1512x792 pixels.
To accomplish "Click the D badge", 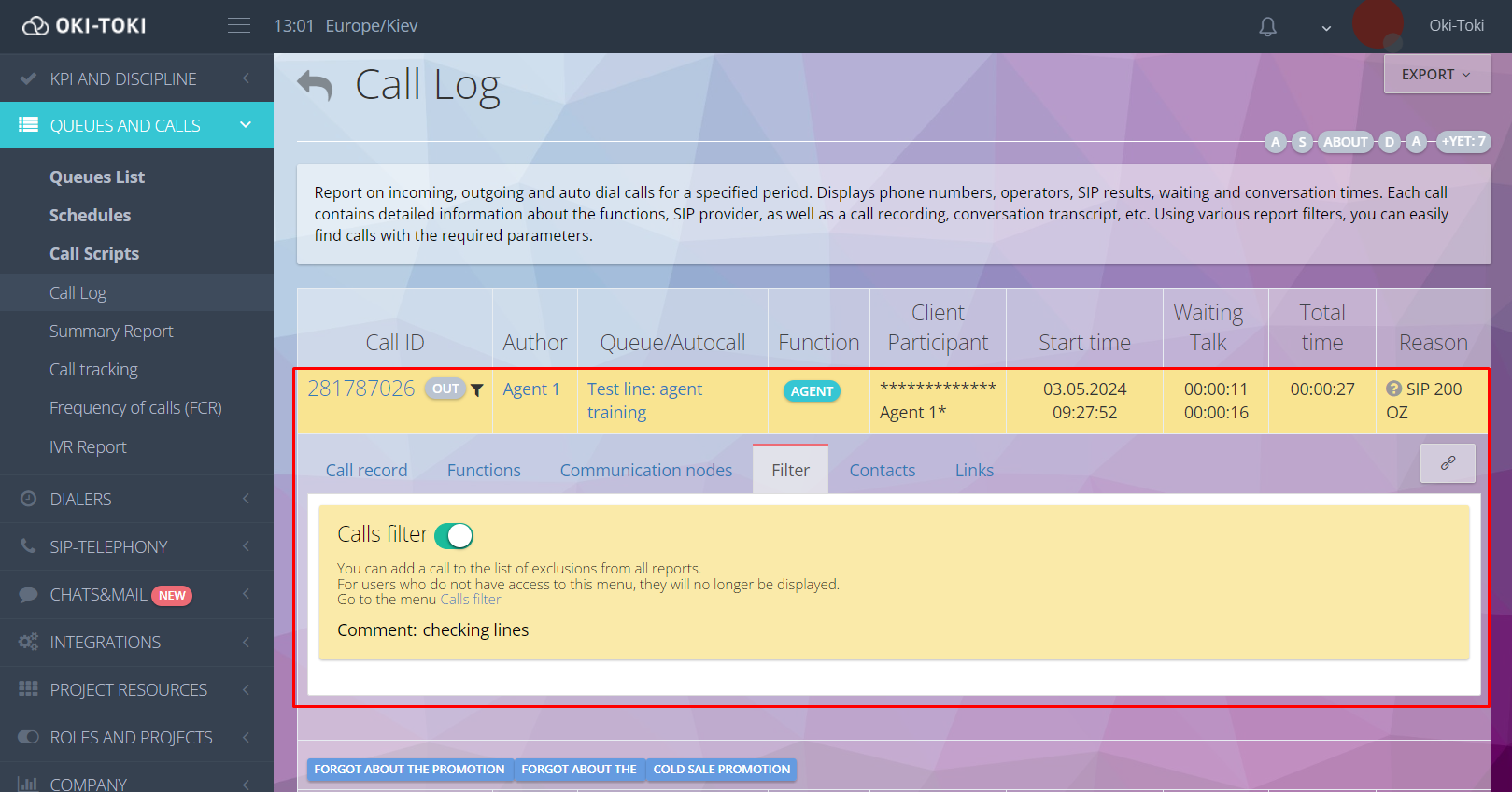I will click(1390, 142).
